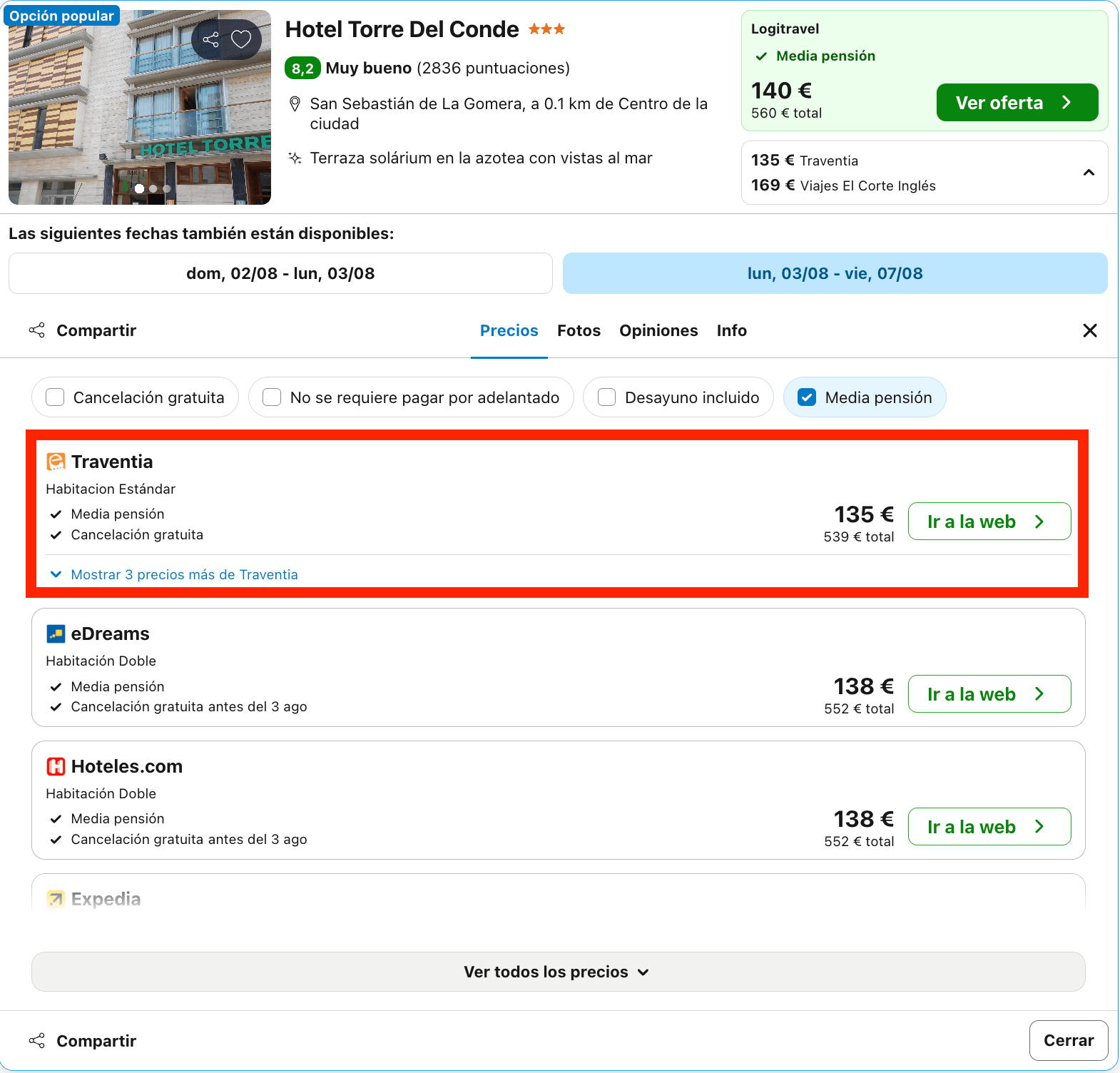
Task: Click the location pin icon beside address
Action: tap(295, 104)
